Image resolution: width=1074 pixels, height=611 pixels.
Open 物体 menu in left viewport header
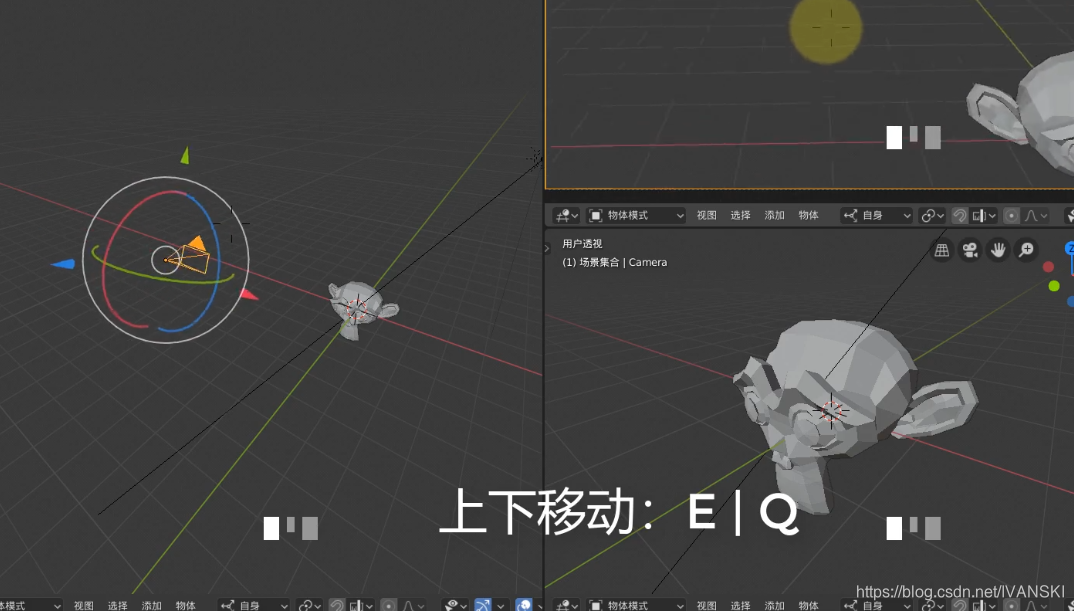(186, 606)
